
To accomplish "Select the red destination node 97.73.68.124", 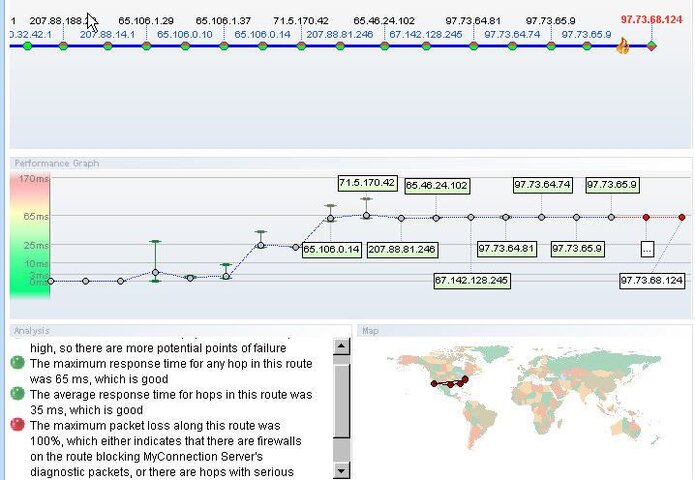I will tap(652, 46).
